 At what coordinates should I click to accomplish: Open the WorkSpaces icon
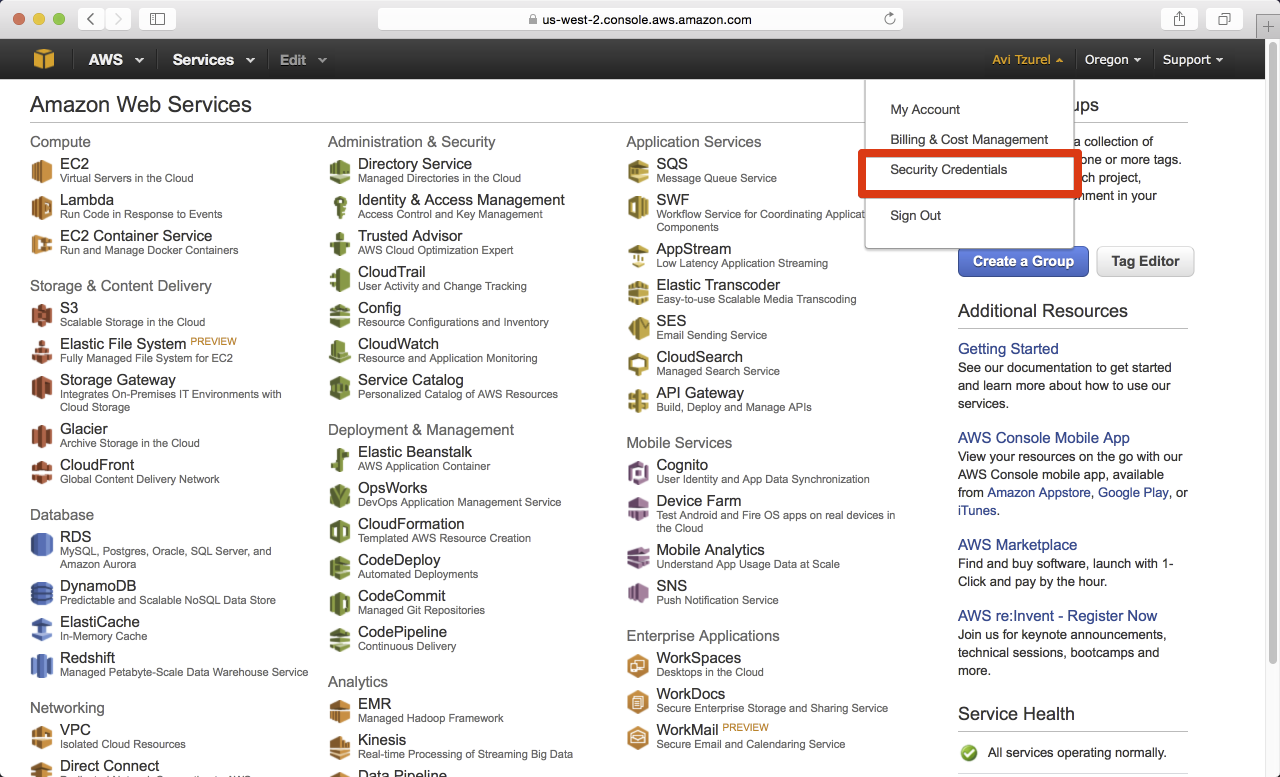(x=638, y=666)
